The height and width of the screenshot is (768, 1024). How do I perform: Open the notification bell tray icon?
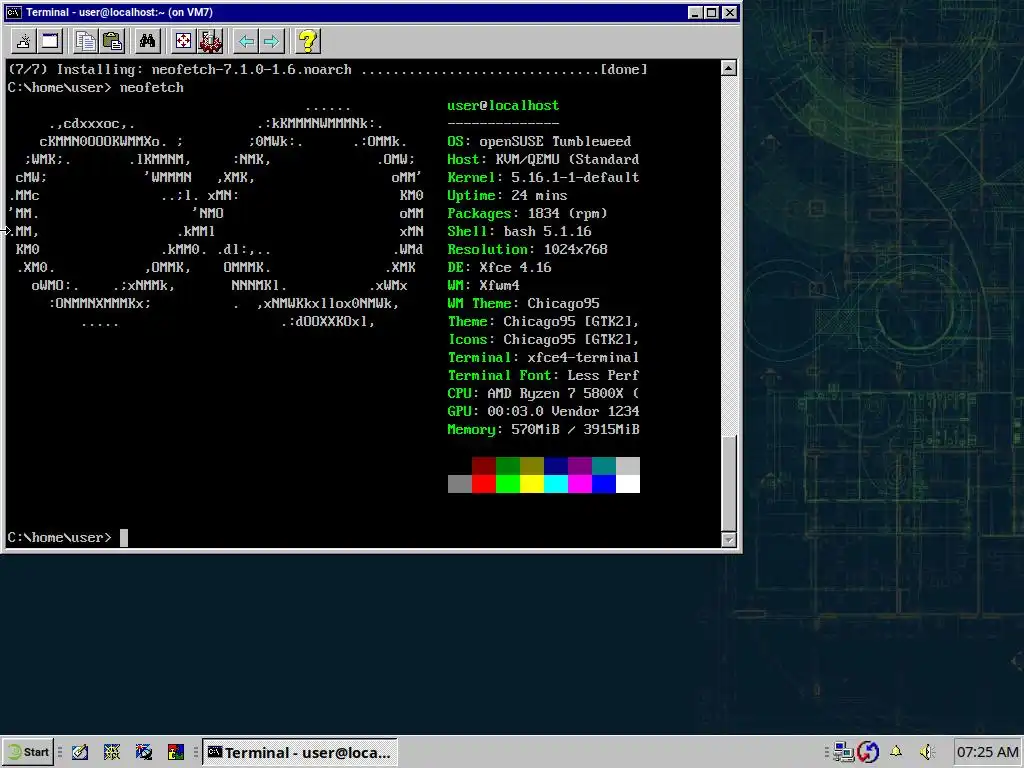point(896,752)
